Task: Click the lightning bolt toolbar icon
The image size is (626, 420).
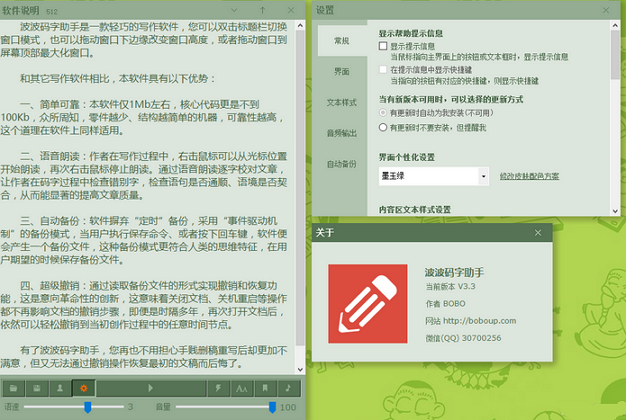Action: (218, 388)
